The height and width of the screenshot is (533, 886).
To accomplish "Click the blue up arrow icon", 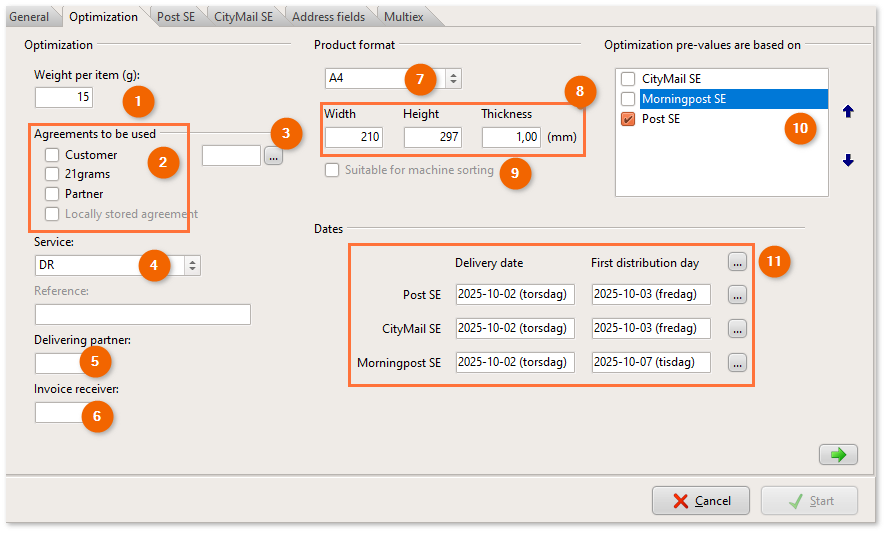I will pyautogui.click(x=848, y=112).
